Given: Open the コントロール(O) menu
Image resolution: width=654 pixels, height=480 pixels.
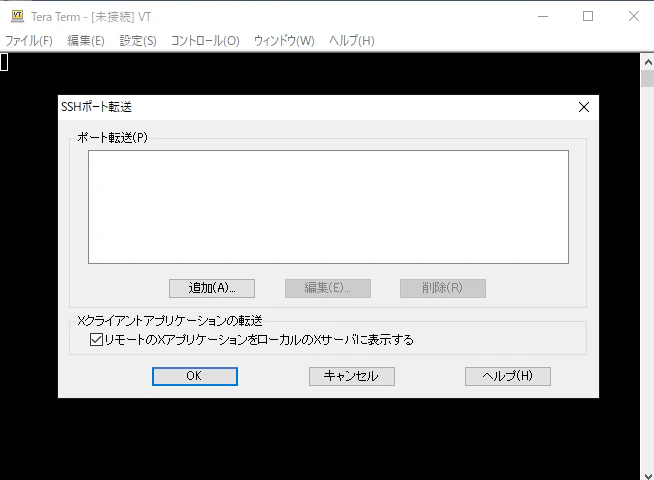Looking at the screenshot, I should click(205, 40).
